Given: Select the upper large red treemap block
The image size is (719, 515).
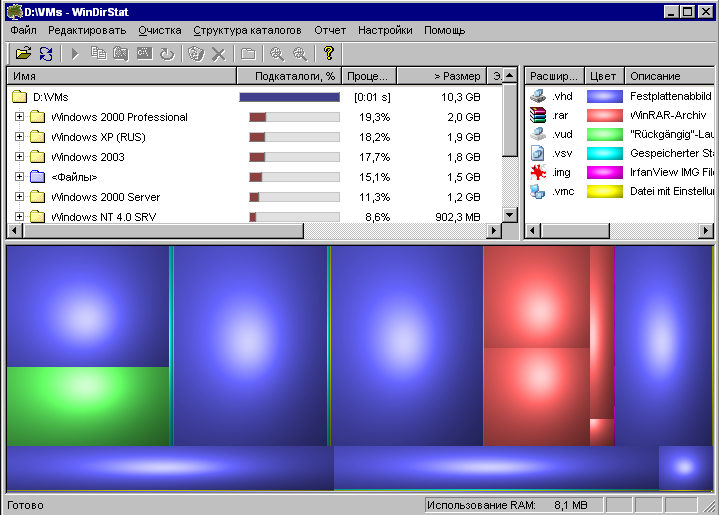Looking at the screenshot, I should click(x=536, y=297).
